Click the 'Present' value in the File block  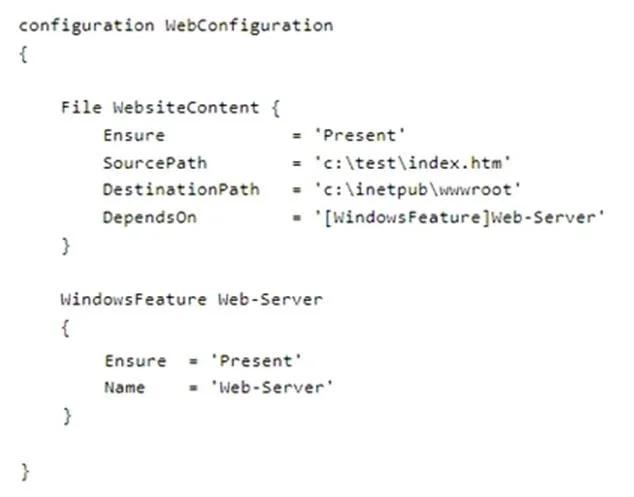point(360,135)
